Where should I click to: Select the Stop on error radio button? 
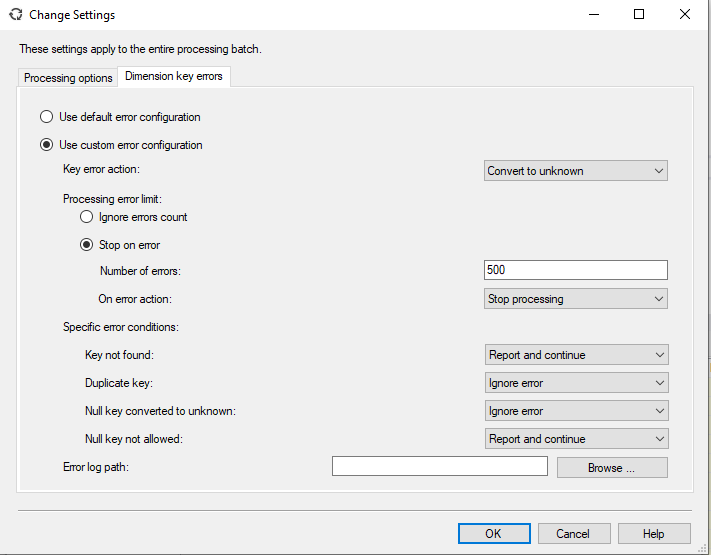87,245
